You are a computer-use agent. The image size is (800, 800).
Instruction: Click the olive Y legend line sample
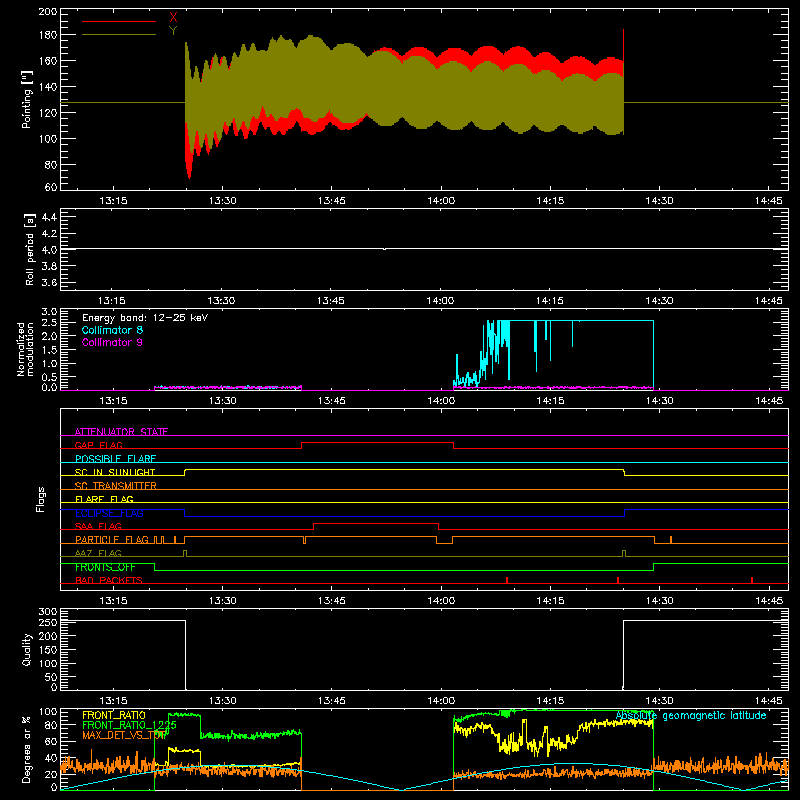click(119, 34)
